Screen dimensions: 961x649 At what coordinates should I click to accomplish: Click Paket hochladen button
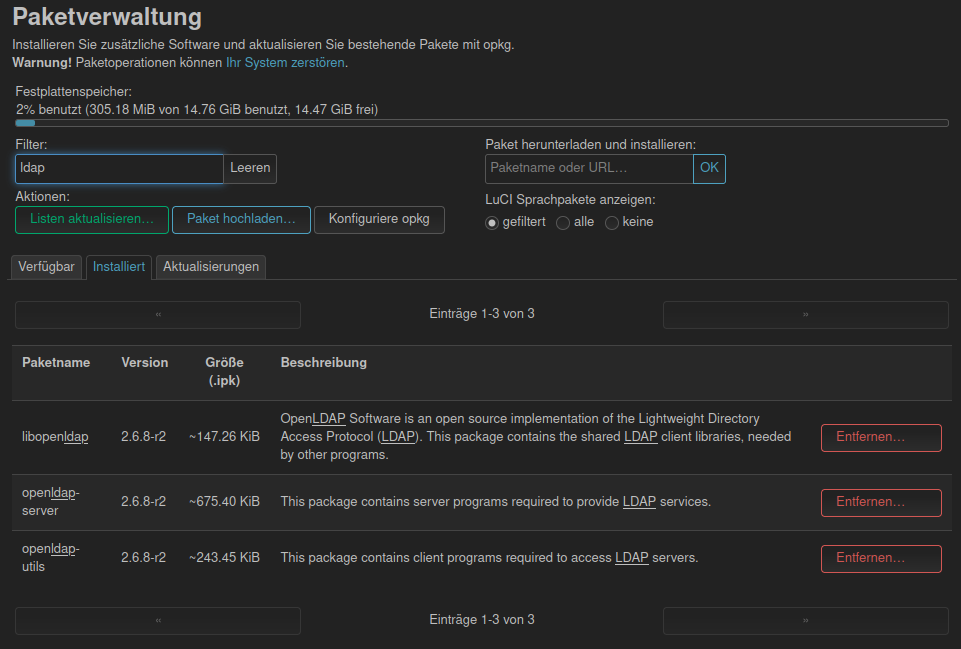click(x=241, y=220)
